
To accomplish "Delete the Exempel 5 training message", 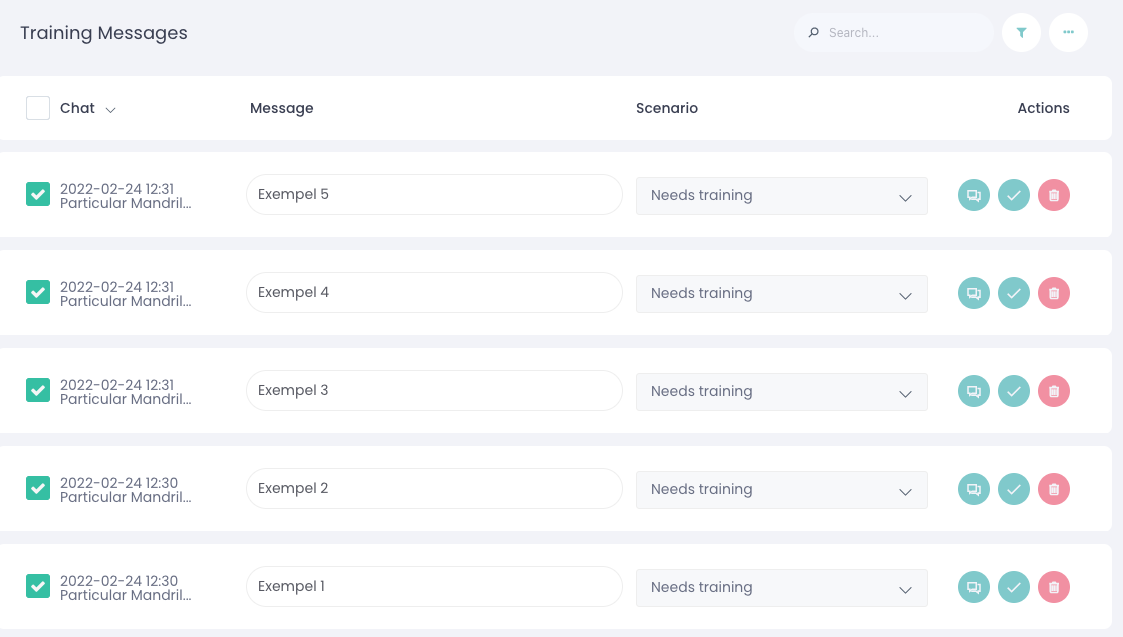I will click(1054, 195).
